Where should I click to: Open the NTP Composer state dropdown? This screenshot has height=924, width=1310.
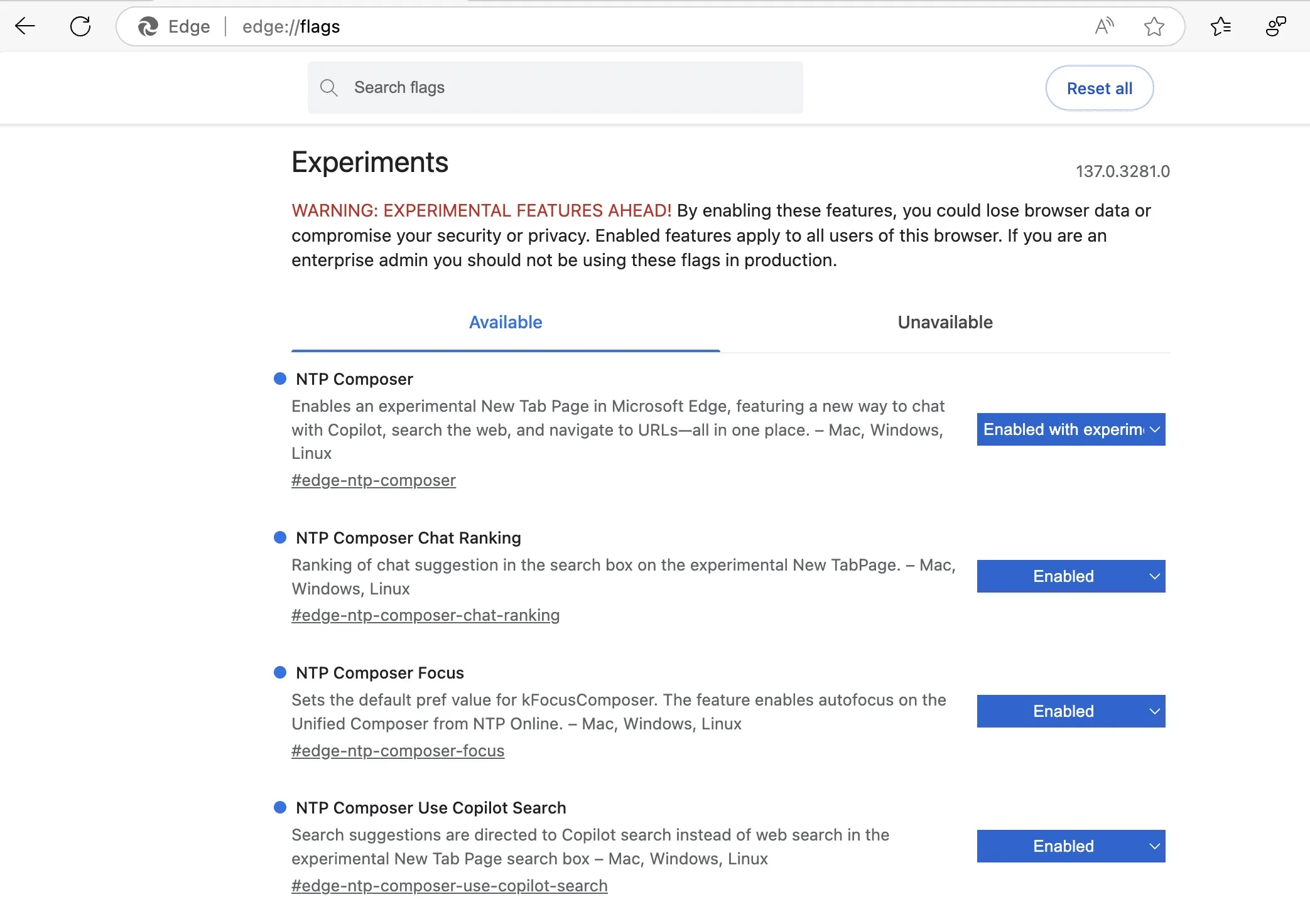pyautogui.click(x=1070, y=429)
